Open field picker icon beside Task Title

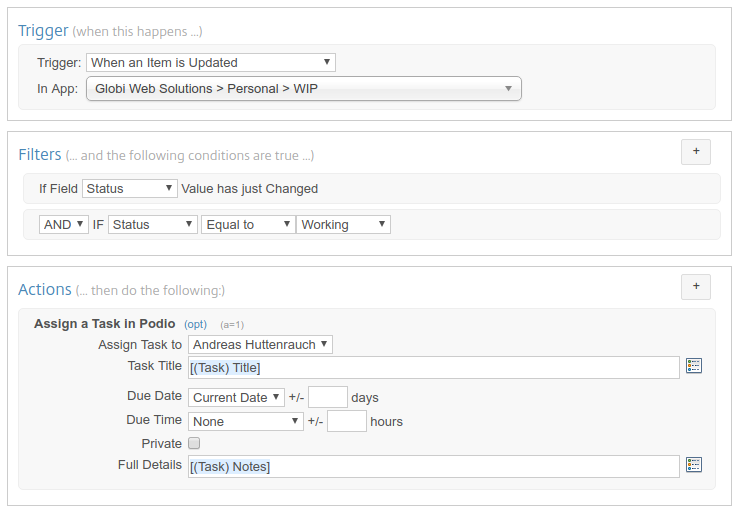[695, 366]
